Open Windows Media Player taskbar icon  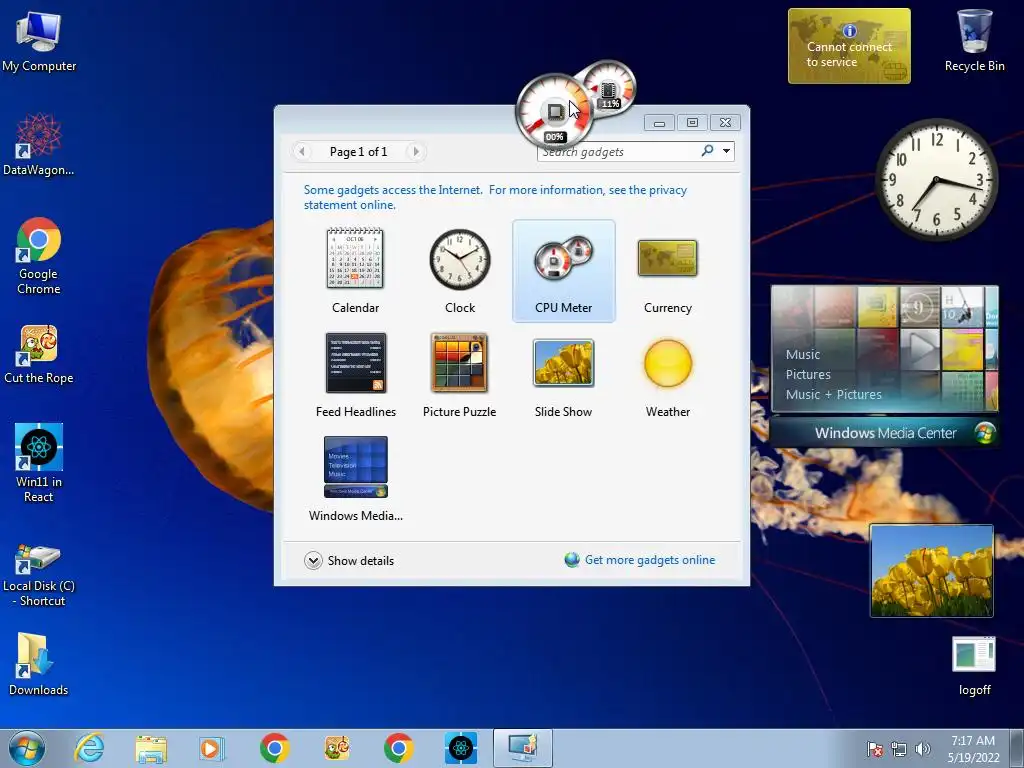pos(212,748)
